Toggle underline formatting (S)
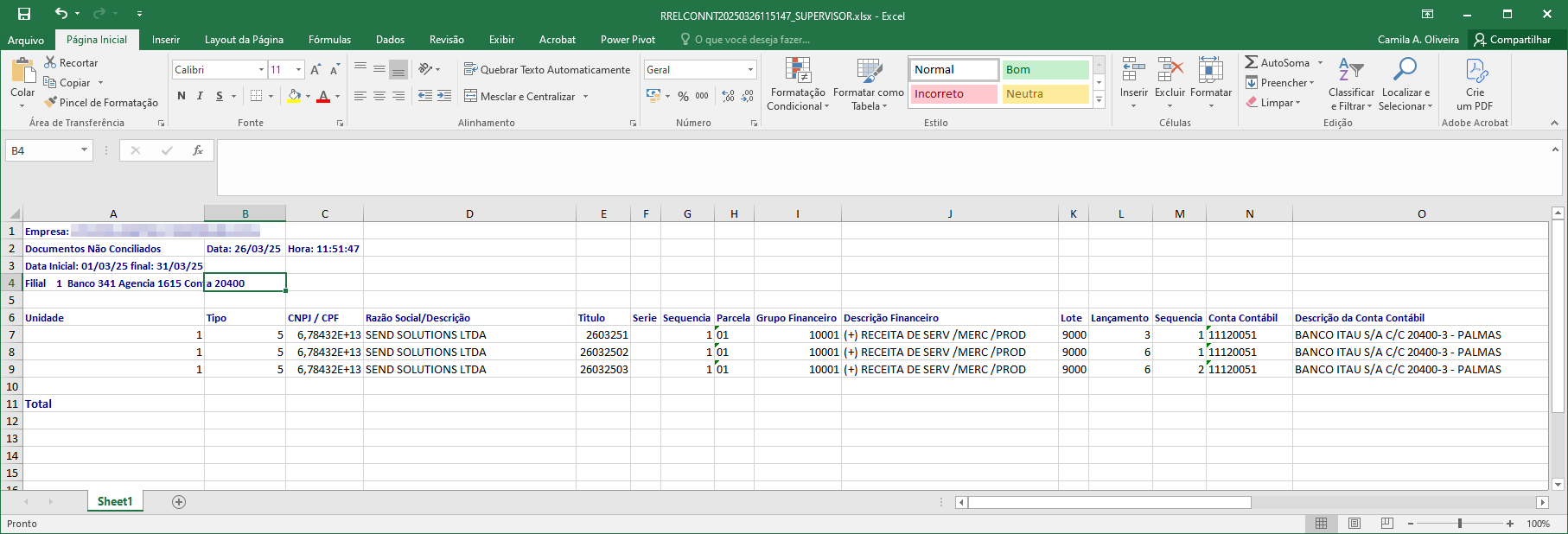This screenshot has height=534, width=1568. 220,96
